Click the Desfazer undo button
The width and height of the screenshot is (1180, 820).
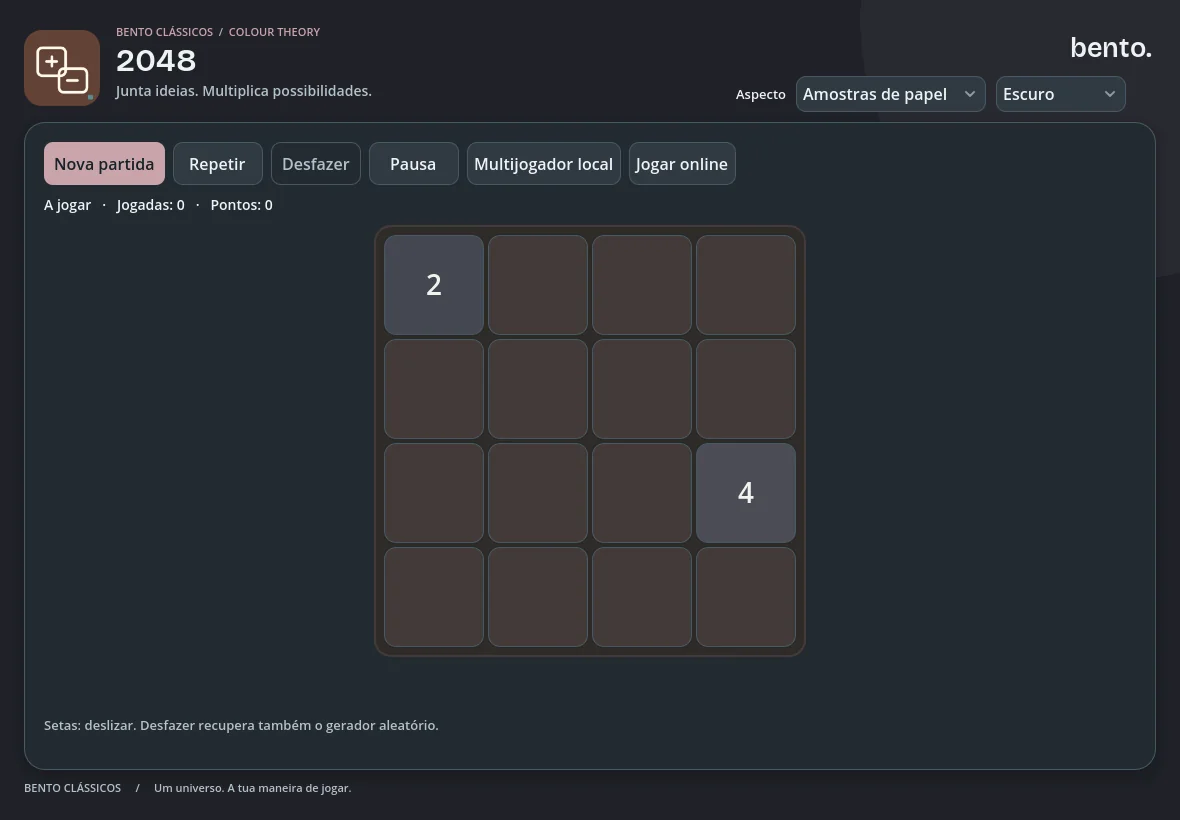pos(315,163)
